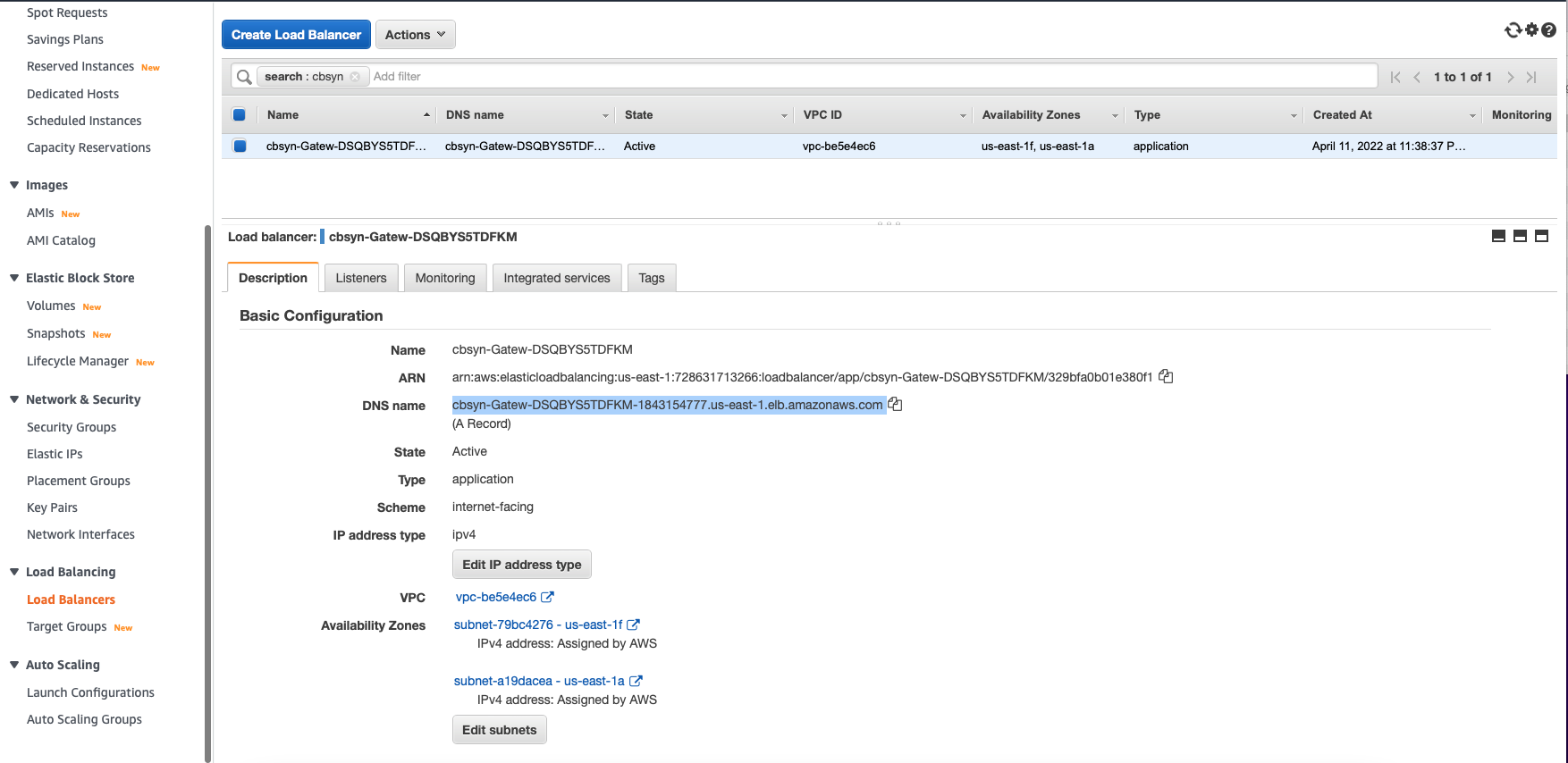1568x763 pixels.
Task: Toggle the select-all checkbox in table header
Action: (x=239, y=114)
